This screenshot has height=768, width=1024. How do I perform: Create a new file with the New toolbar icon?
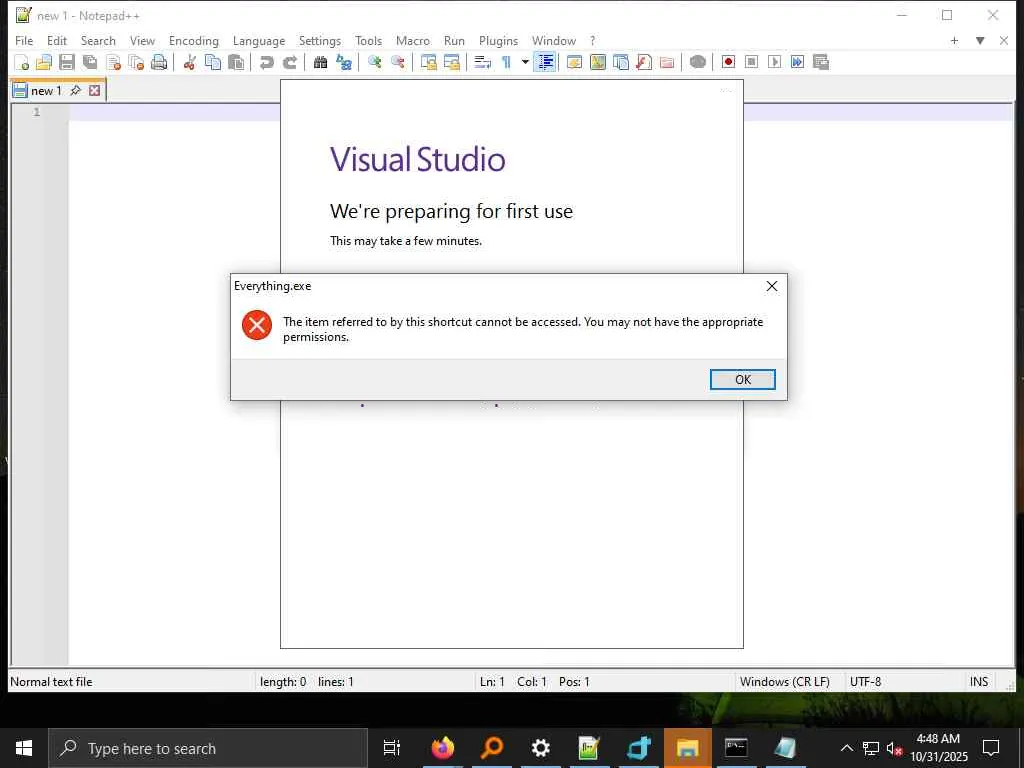pos(22,62)
